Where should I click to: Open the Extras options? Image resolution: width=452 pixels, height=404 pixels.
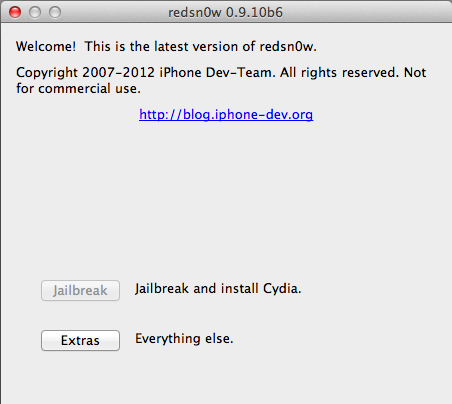tap(80, 340)
